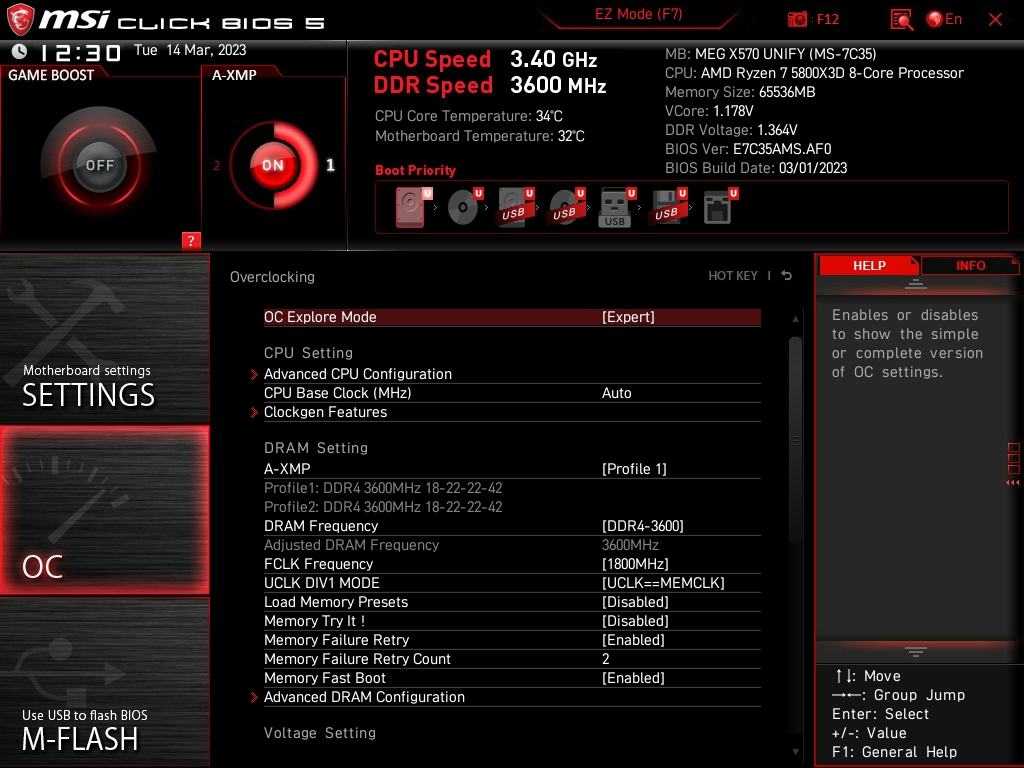This screenshot has width=1024, height=768.
Task: Click the clock icon beside the time
Action: pyautogui.click(x=20, y=51)
